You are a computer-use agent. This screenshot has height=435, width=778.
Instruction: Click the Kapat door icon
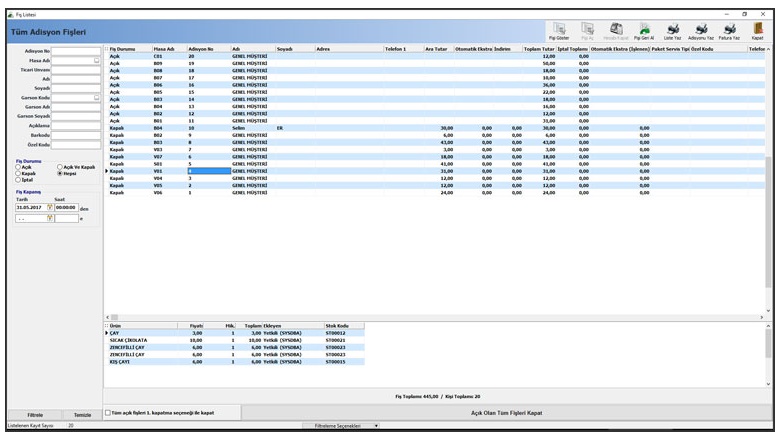coord(757,30)
